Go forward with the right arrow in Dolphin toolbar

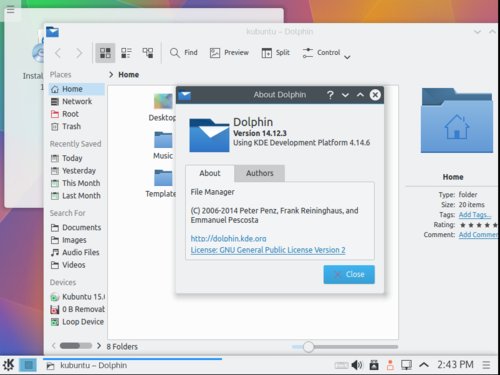pos(79,53)
